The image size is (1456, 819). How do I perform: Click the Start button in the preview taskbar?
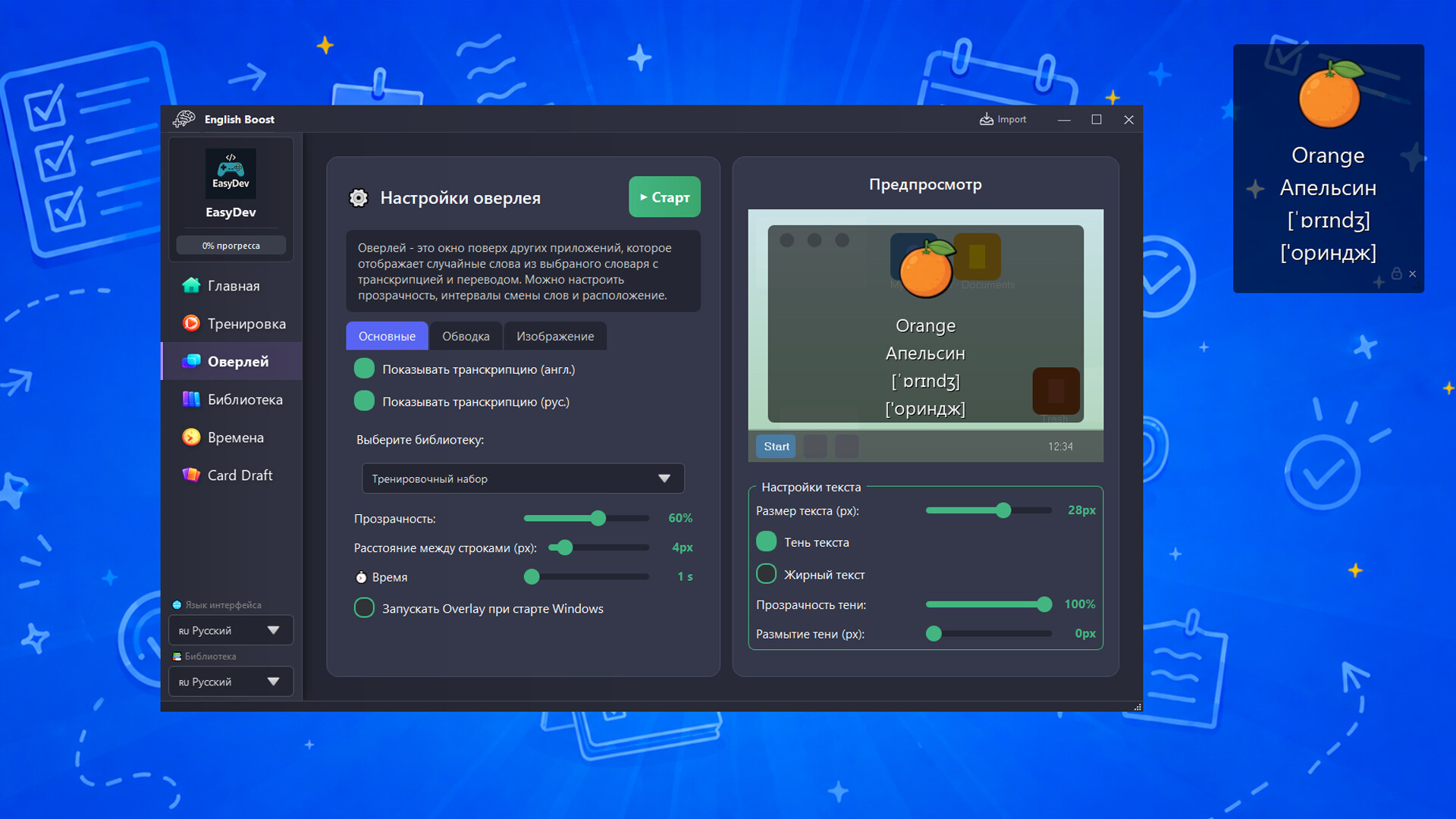click(776, 447)
